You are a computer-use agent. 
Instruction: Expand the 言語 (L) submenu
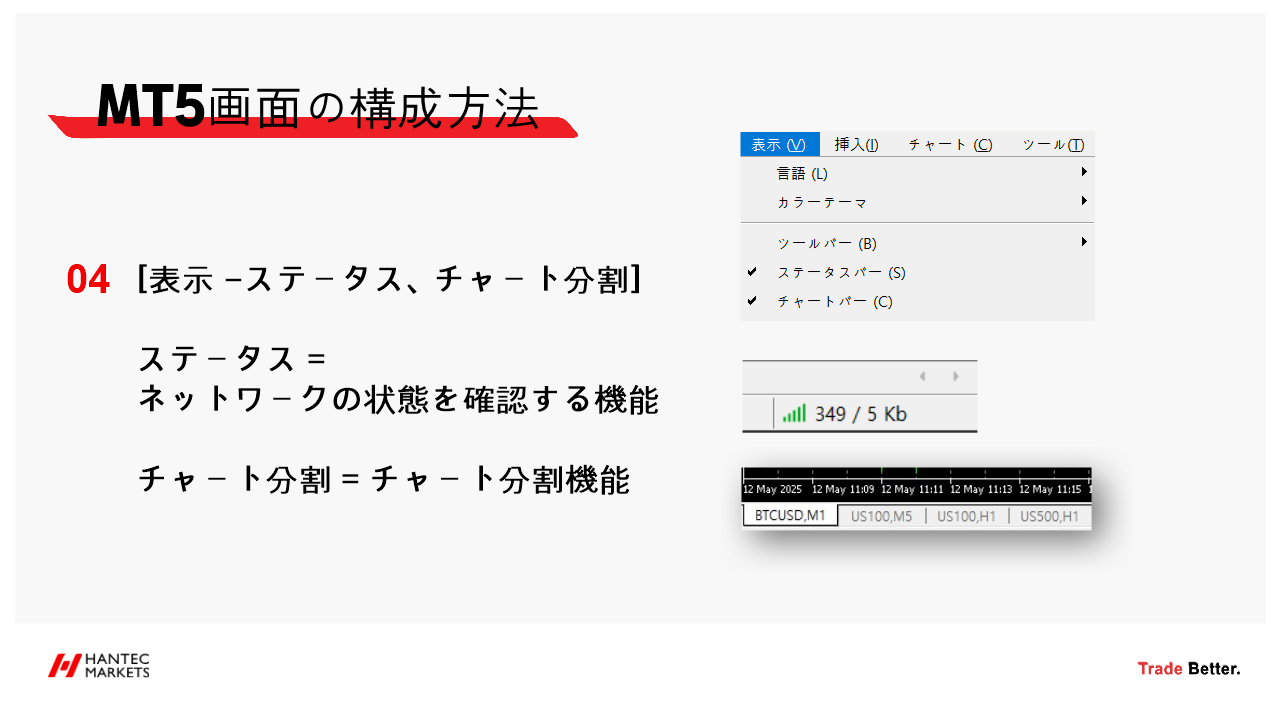coord(1084,172)
